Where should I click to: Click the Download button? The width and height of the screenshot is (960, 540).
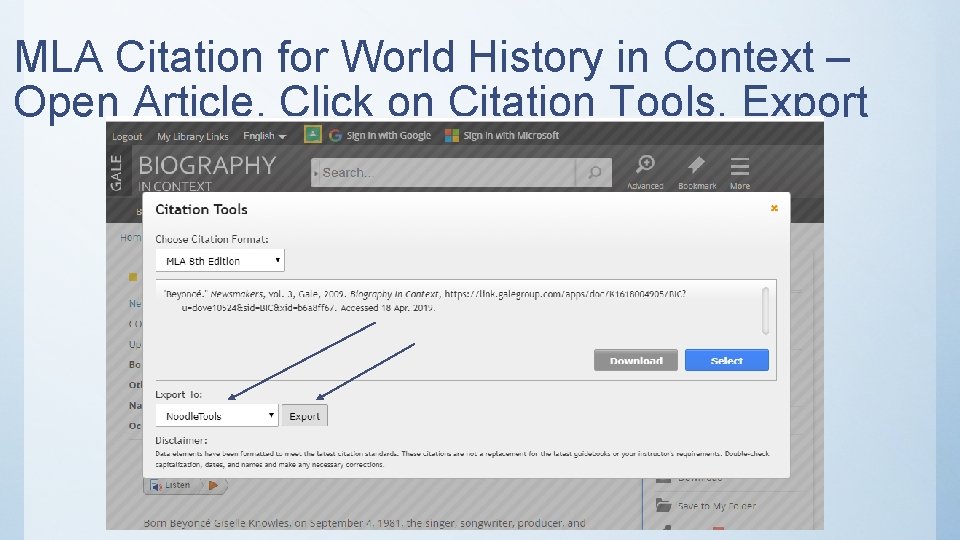tap(636, 360)
